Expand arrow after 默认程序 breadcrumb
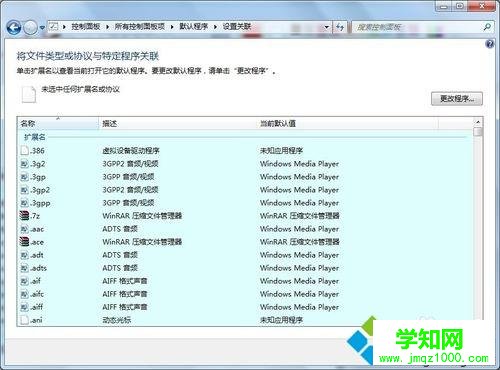Screen dimensions: 500x370 click(215, 27)
